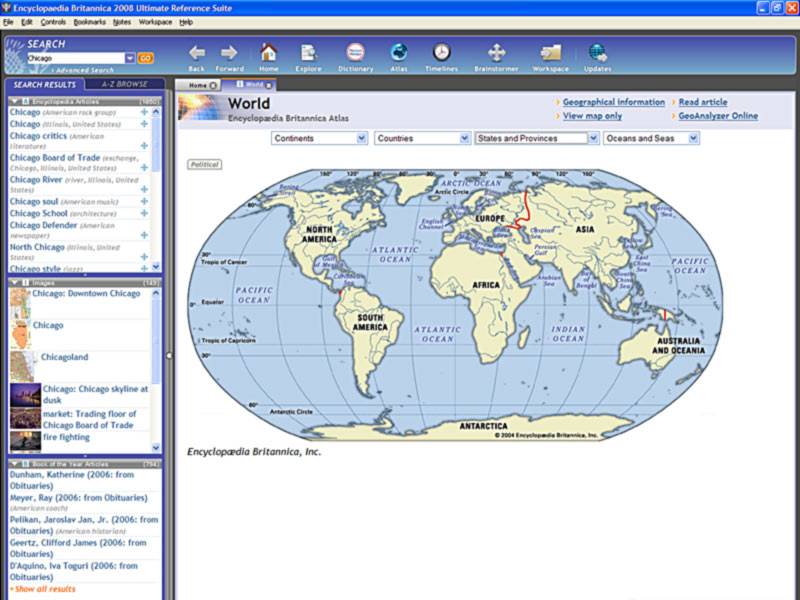Click the Show all results link
800x600 pixels.
pyautogui.click(x=45, y=589)
